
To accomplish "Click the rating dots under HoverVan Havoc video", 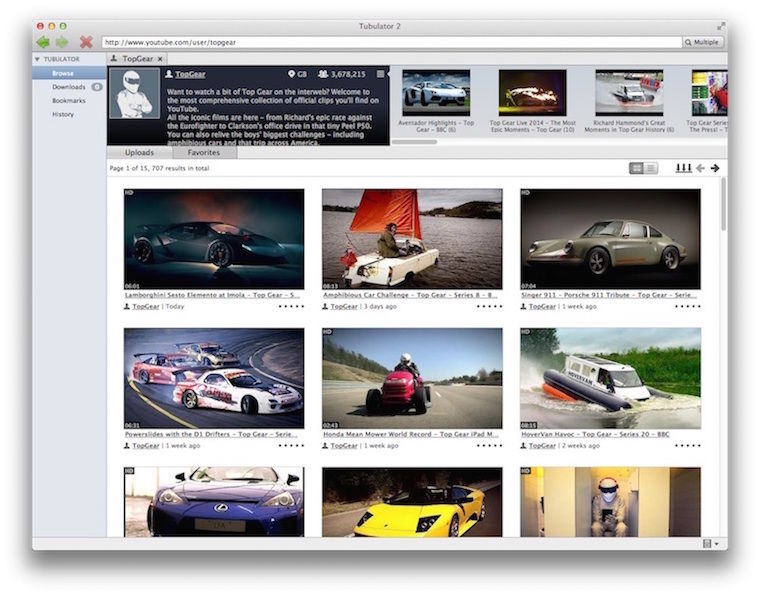I will pos(688,445).
